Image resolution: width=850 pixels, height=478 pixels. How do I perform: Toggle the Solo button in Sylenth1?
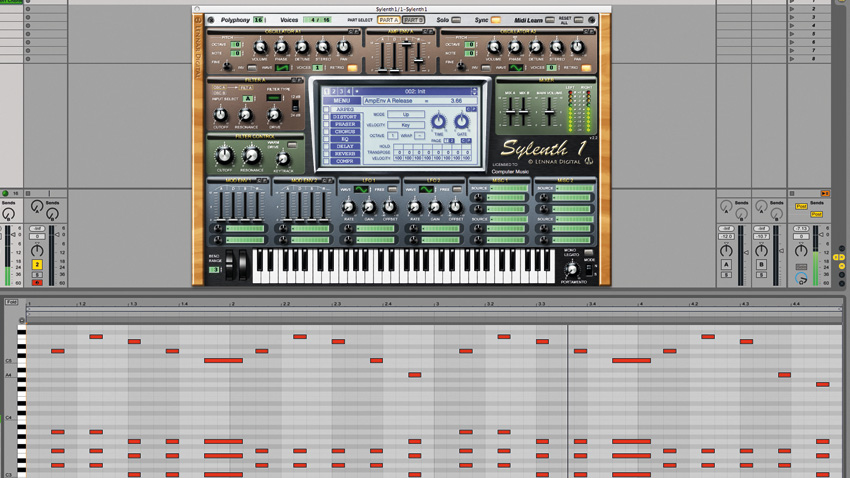click(x=456, y=20)
